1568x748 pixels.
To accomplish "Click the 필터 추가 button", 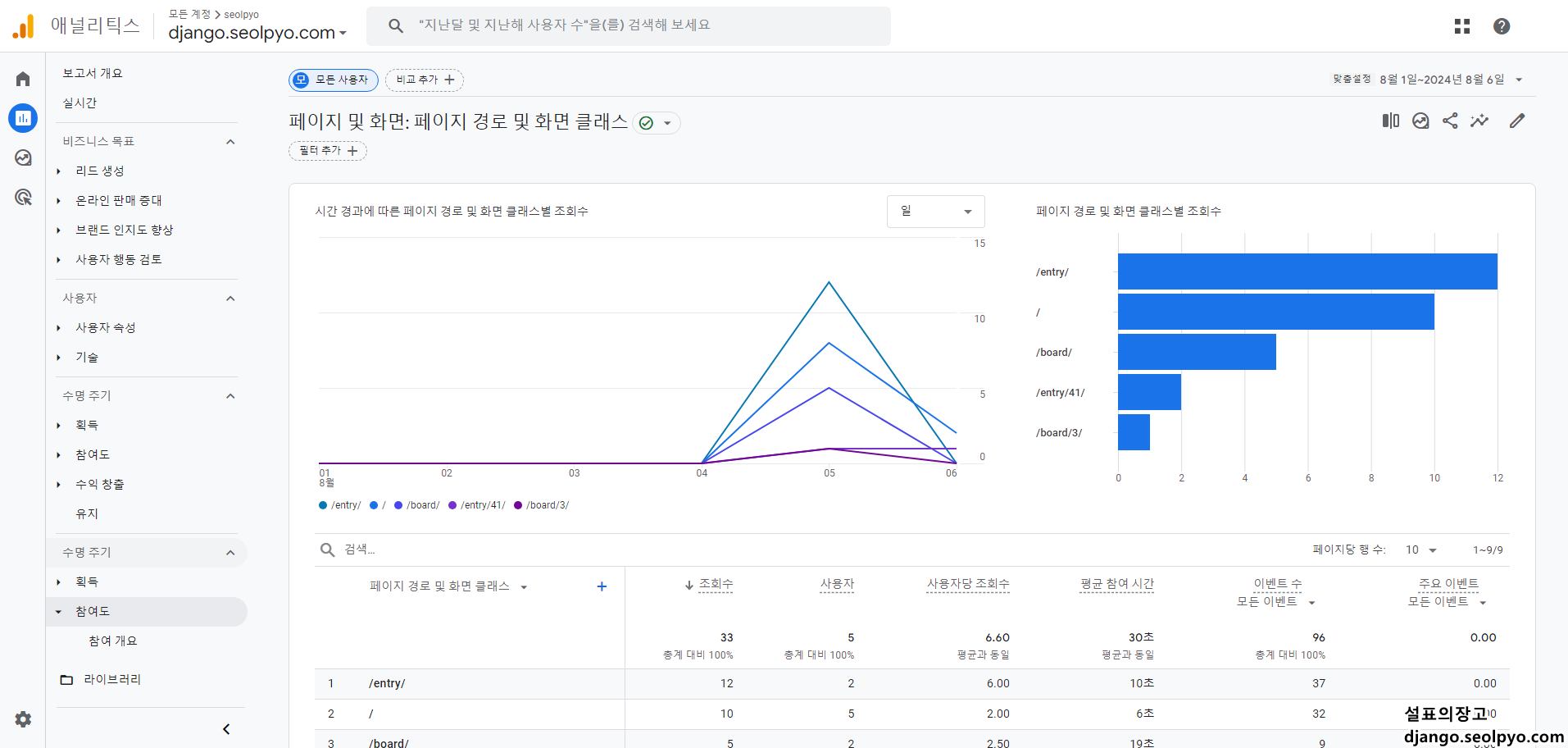I will (328, 151).
